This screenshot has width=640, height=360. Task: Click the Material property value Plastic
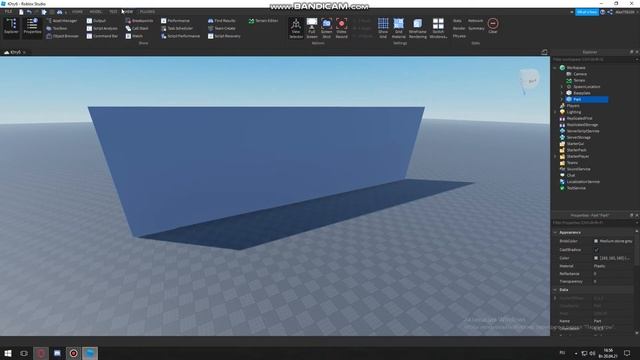pos(599,266)
